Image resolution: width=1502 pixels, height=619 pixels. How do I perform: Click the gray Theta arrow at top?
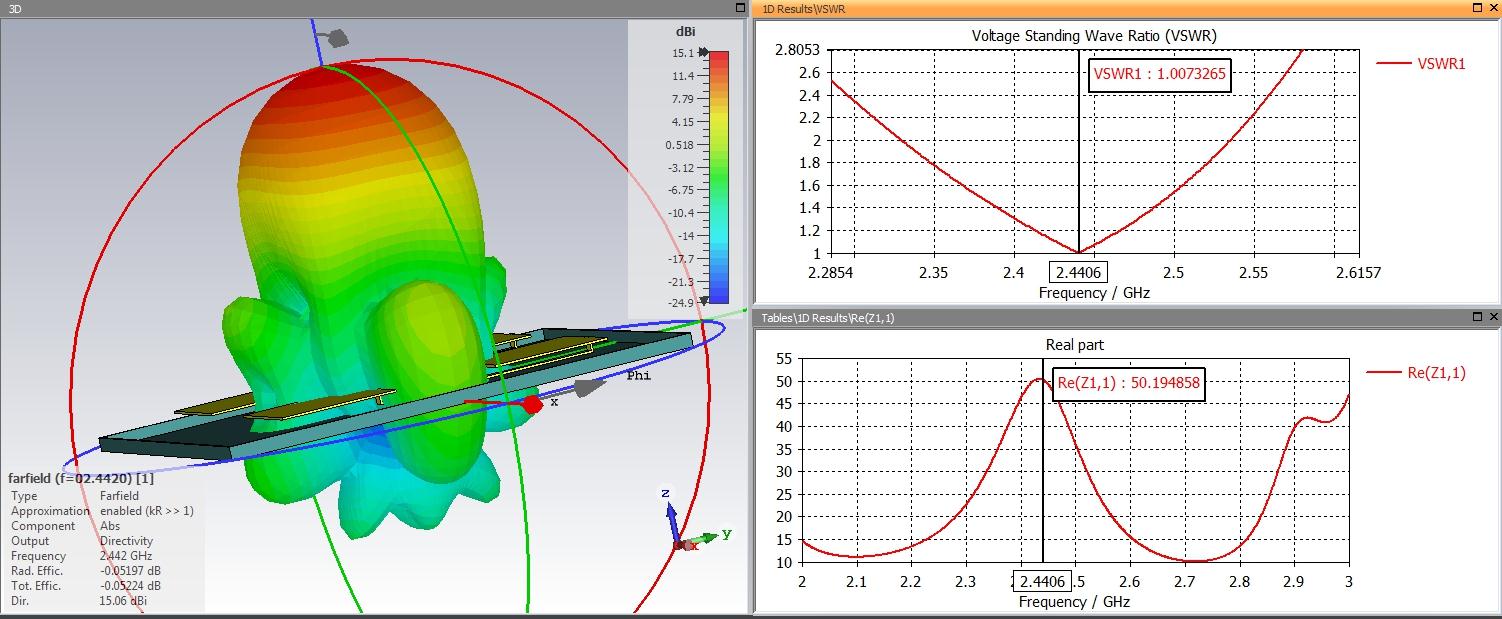[337, 39]
